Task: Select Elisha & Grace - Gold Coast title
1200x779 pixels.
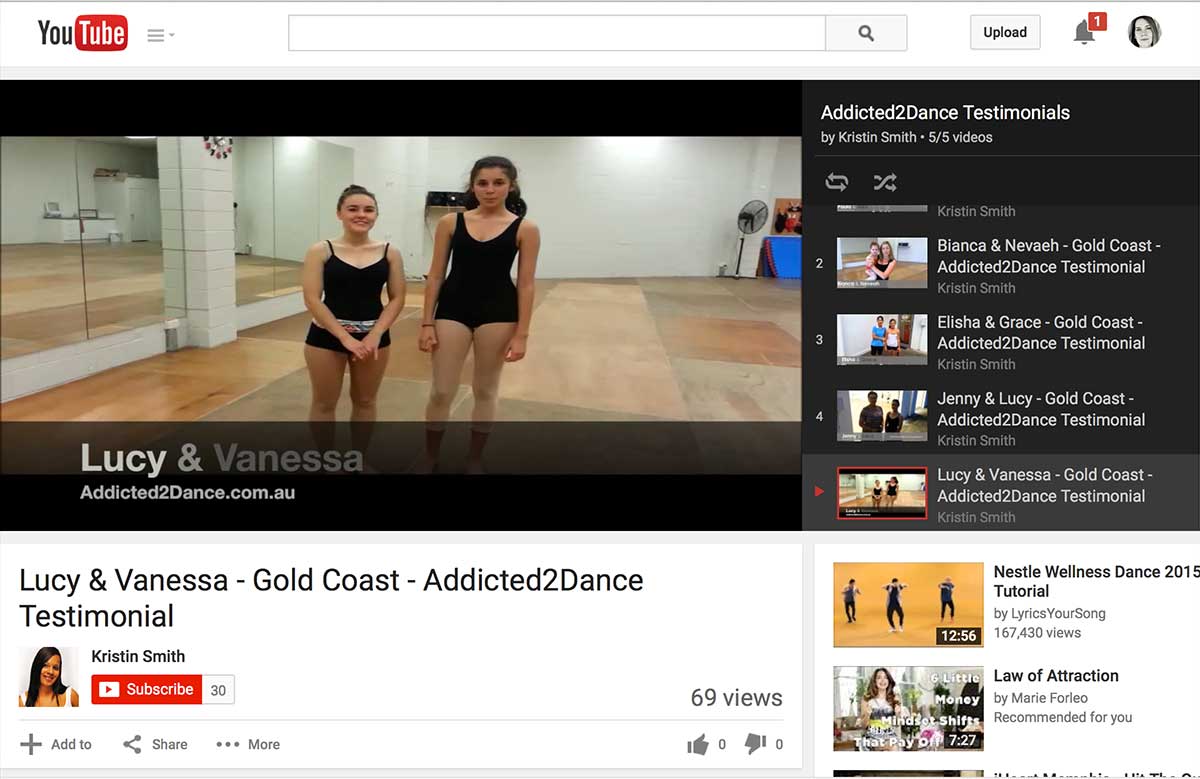Action: (x=1041, y=332)
